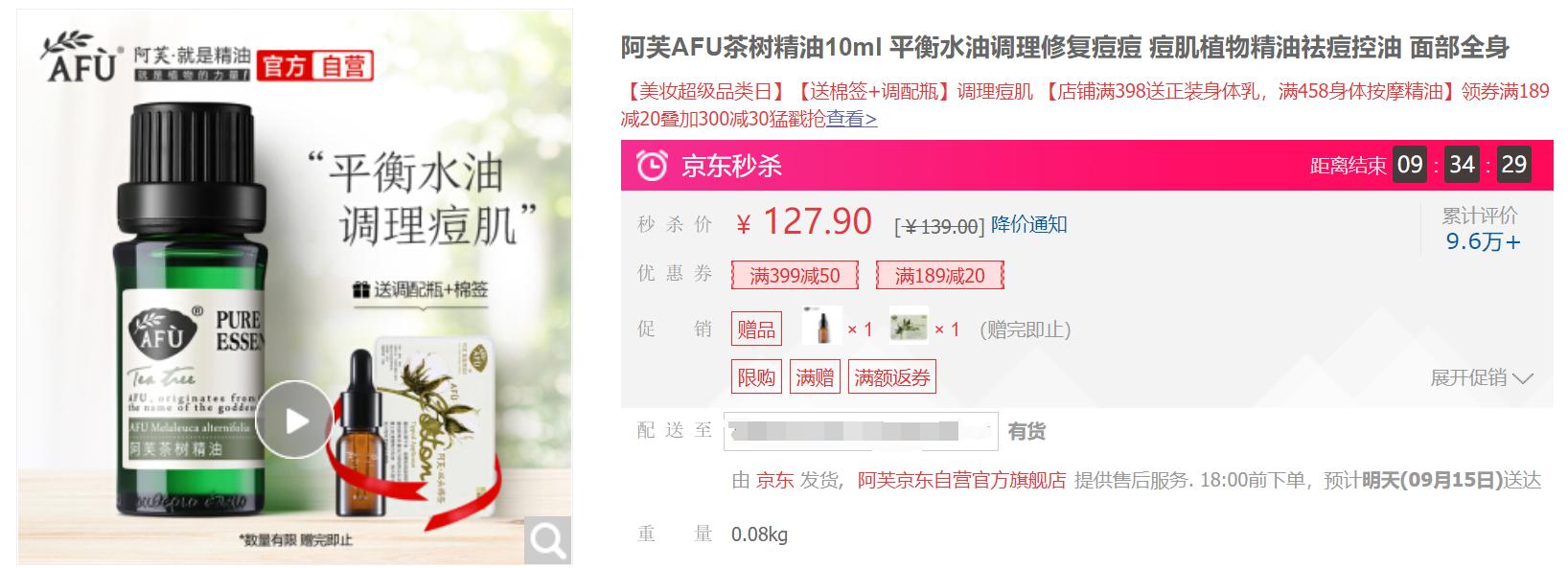Open the delivery address selector
This screenshot has width=1568, height=568.
click(x=860, y=431)
